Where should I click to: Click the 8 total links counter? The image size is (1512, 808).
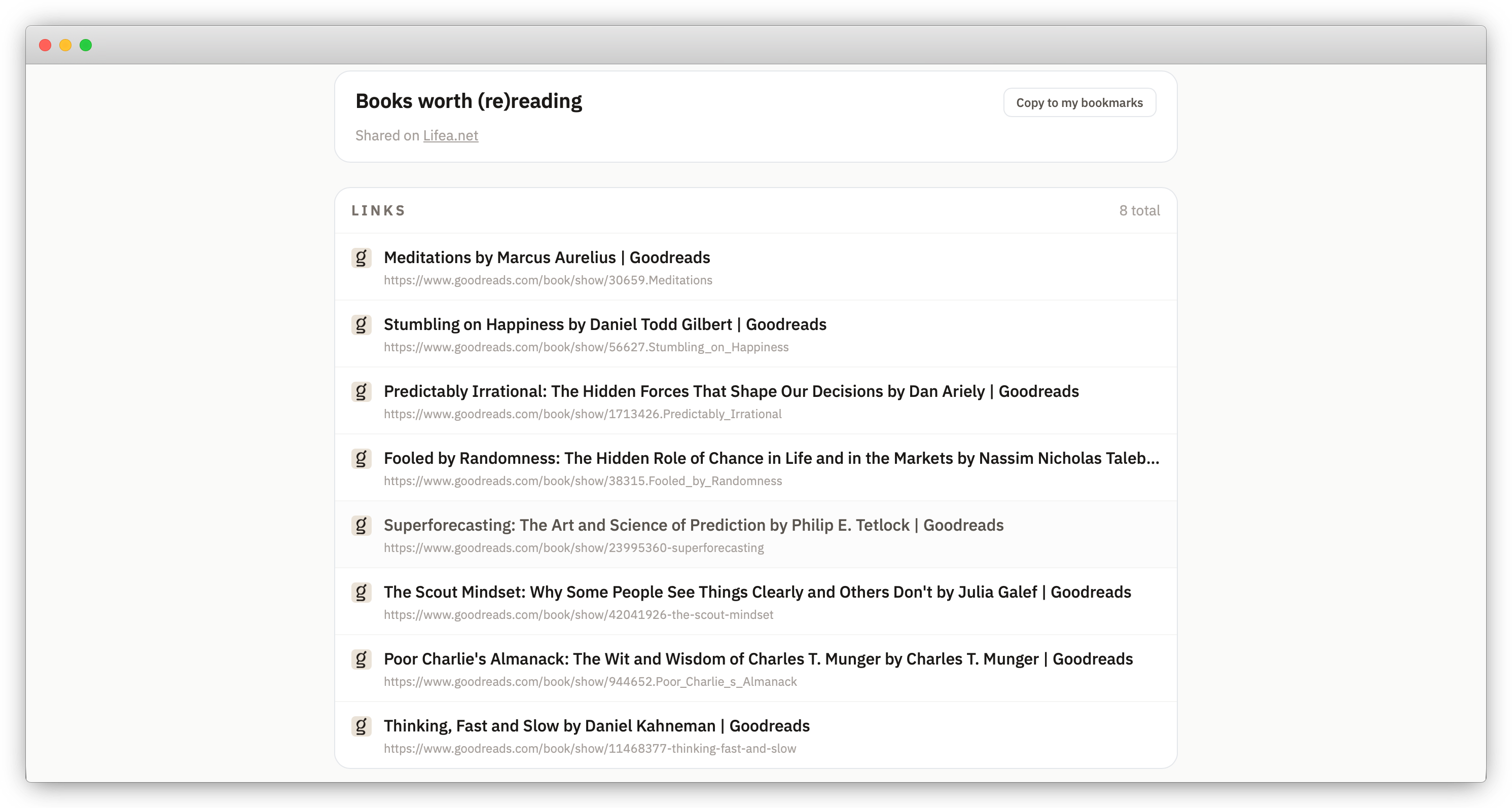1139,210
